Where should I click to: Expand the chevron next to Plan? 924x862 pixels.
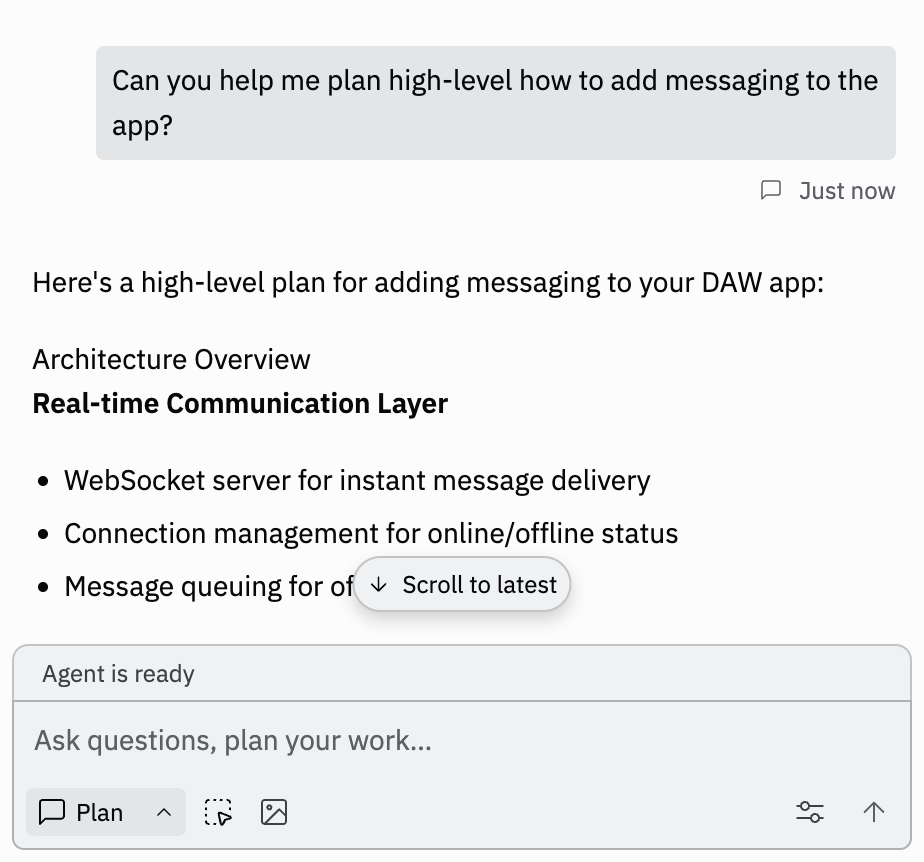coord(164,813)
